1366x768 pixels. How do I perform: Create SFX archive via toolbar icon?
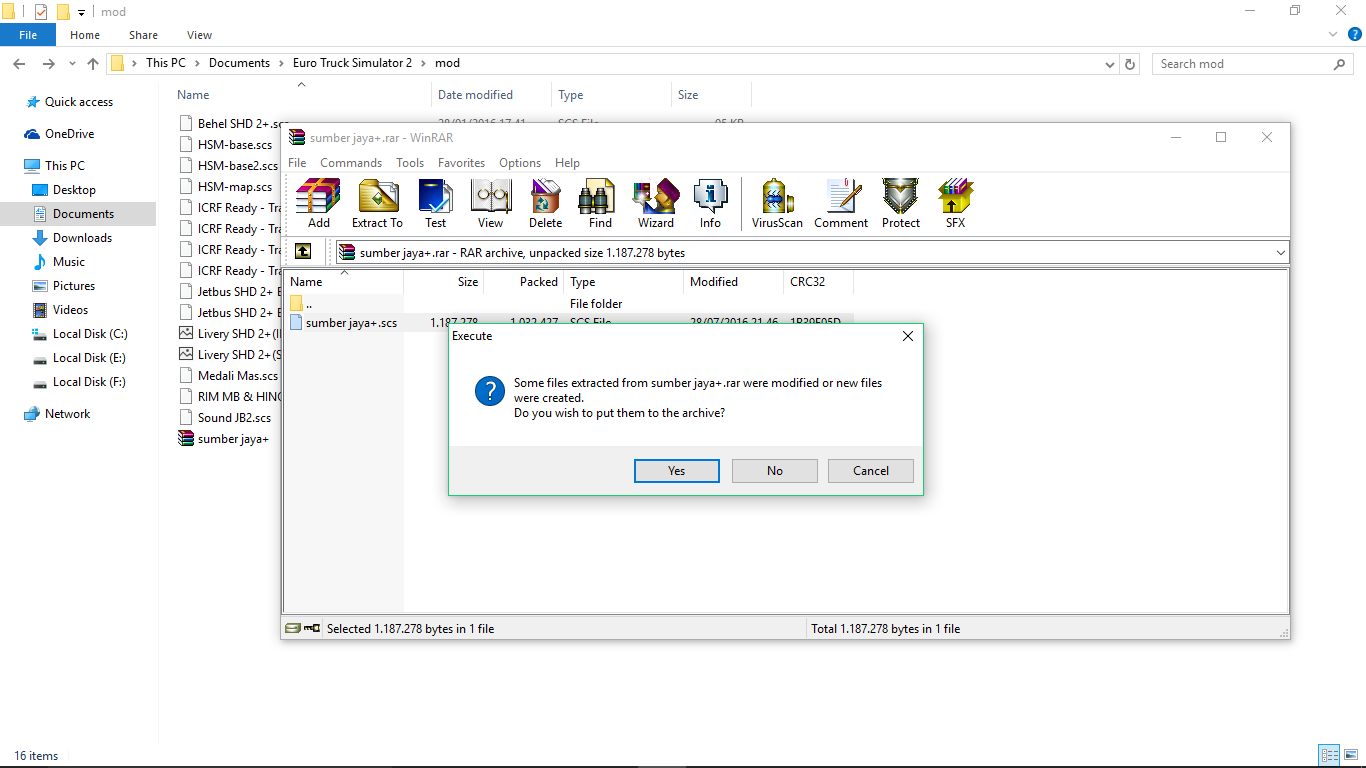[x=955, y=204]
